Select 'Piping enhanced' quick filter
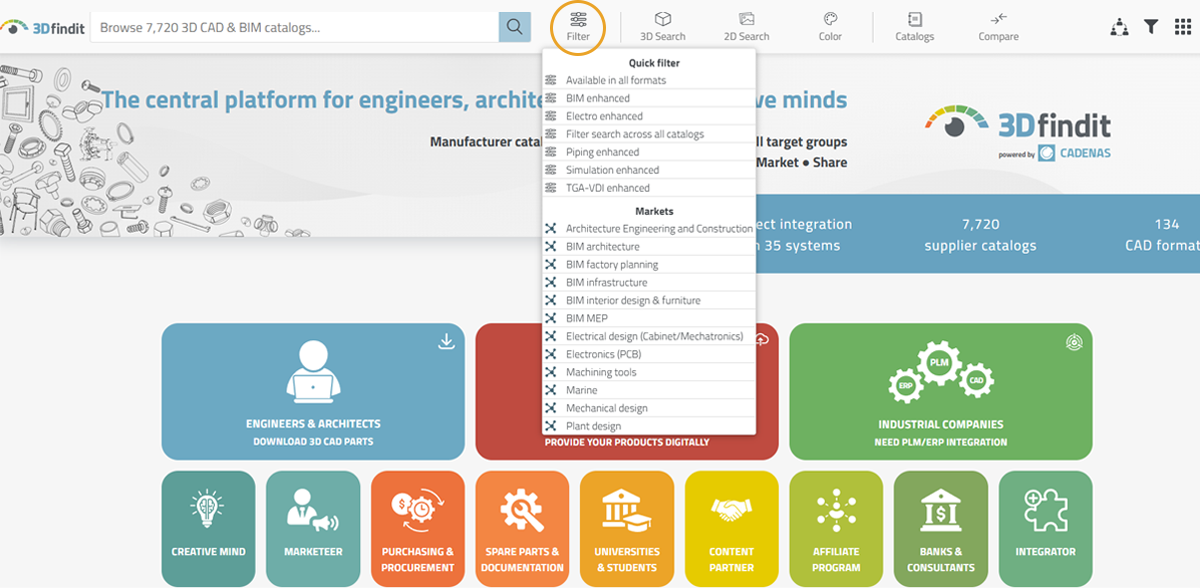This screenshot has width=1200, height=588. (648, 152)
